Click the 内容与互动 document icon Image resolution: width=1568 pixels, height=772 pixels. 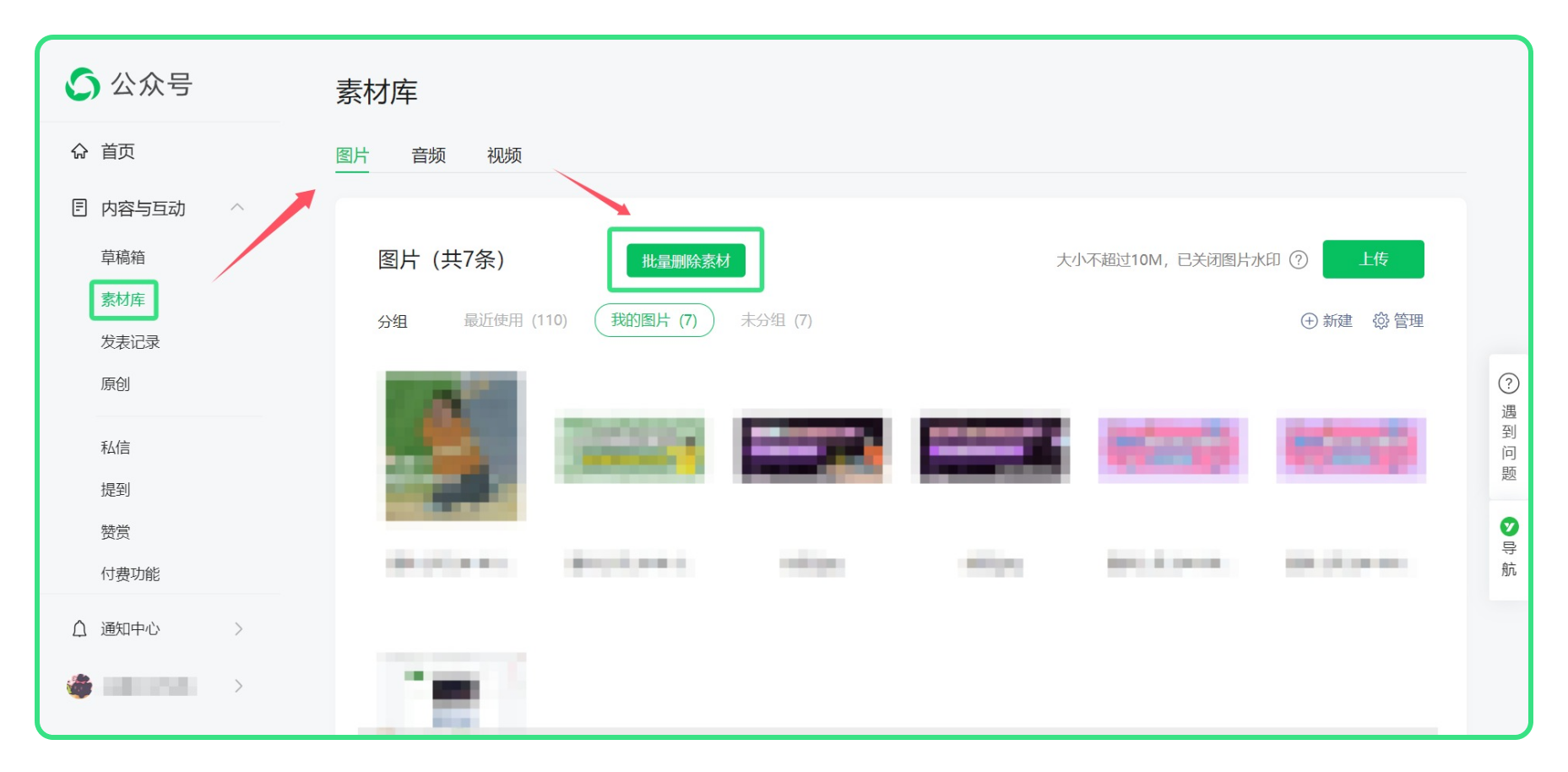point(79,208)
